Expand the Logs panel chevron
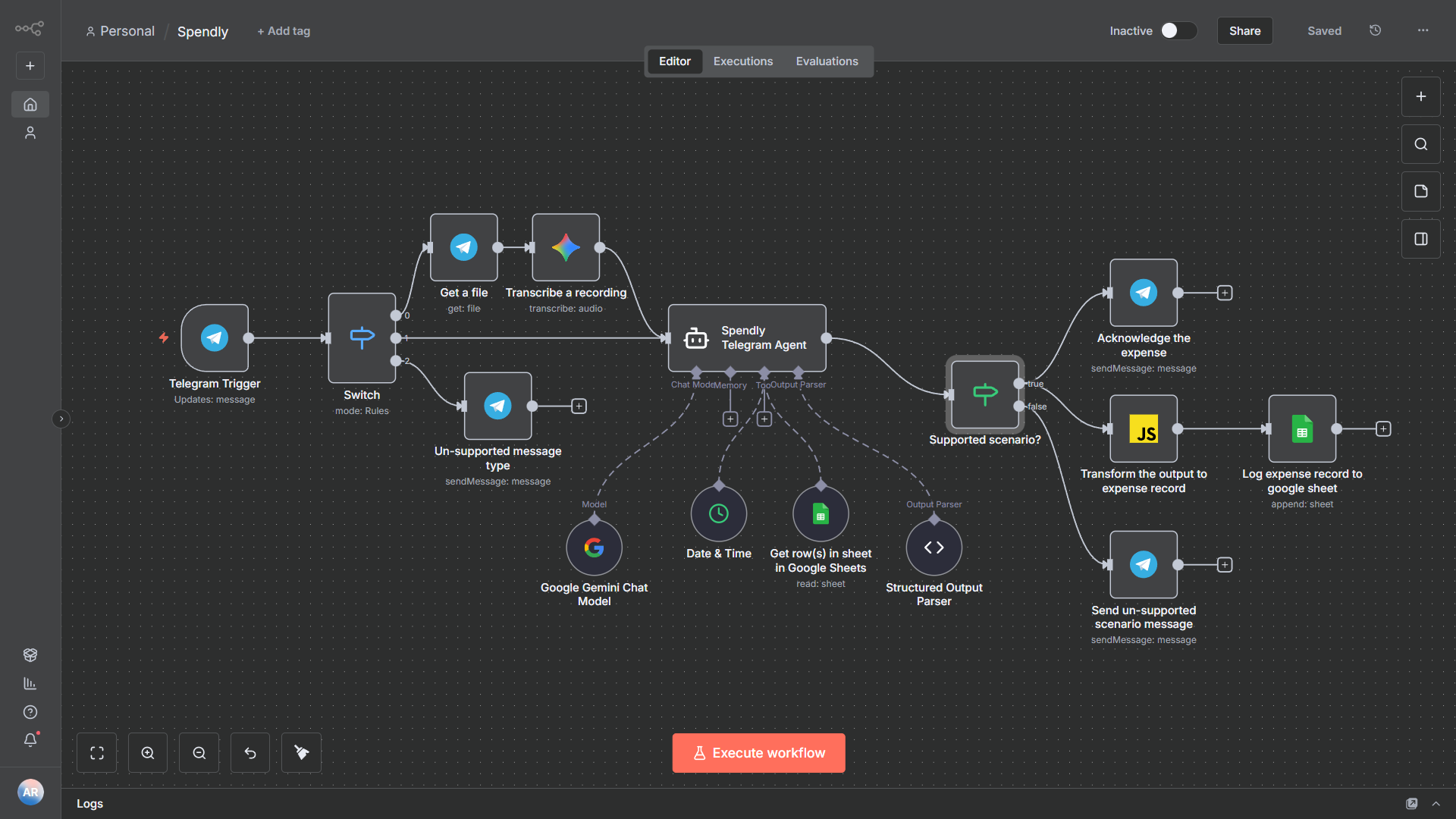The image size is (1456, 819). (1436, 804)
